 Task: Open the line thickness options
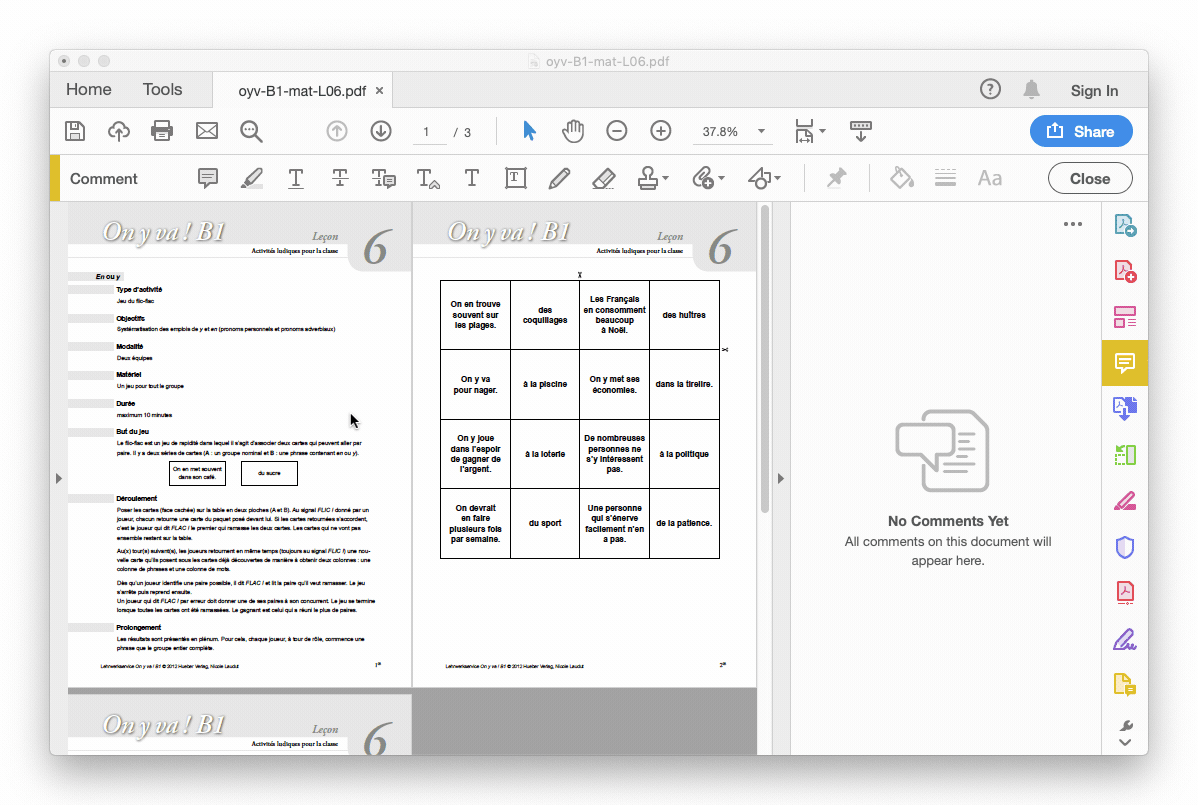pos(945,179)
